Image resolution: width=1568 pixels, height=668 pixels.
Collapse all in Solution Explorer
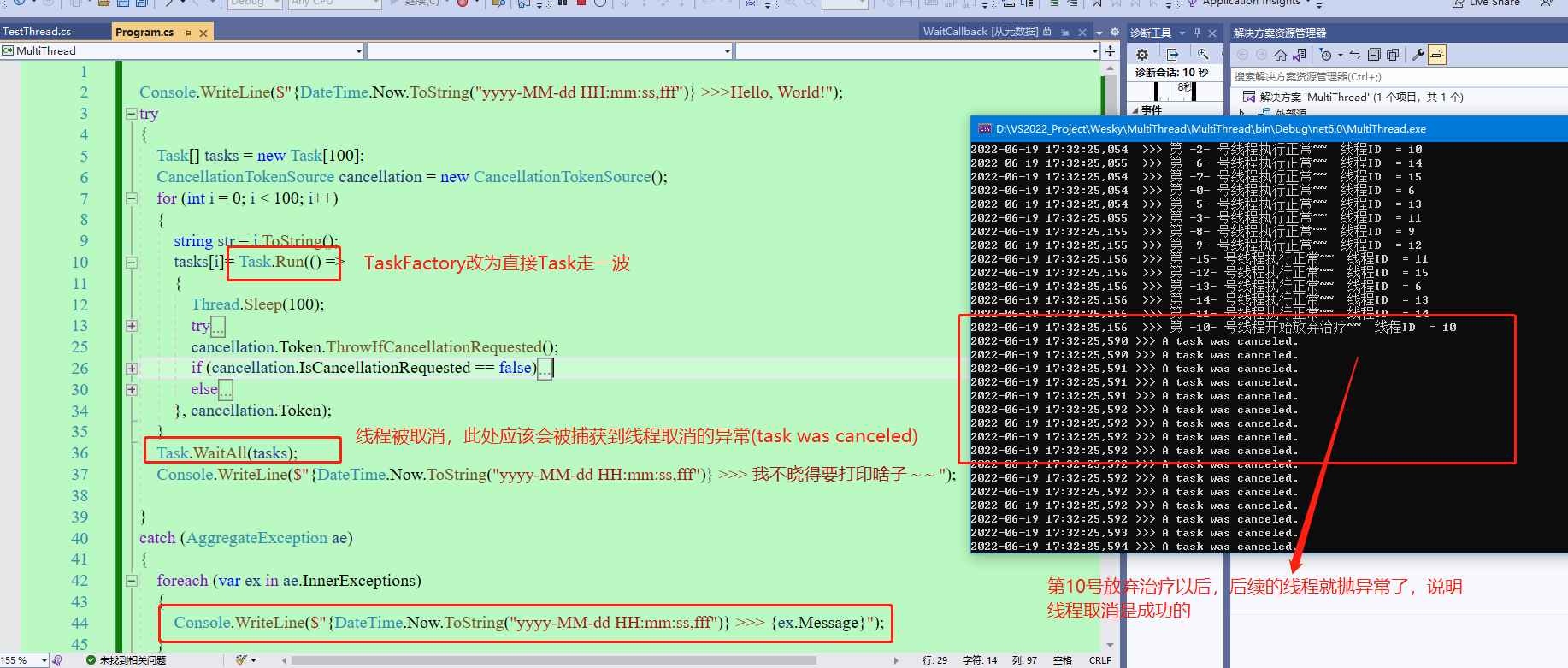point(1374,55)
